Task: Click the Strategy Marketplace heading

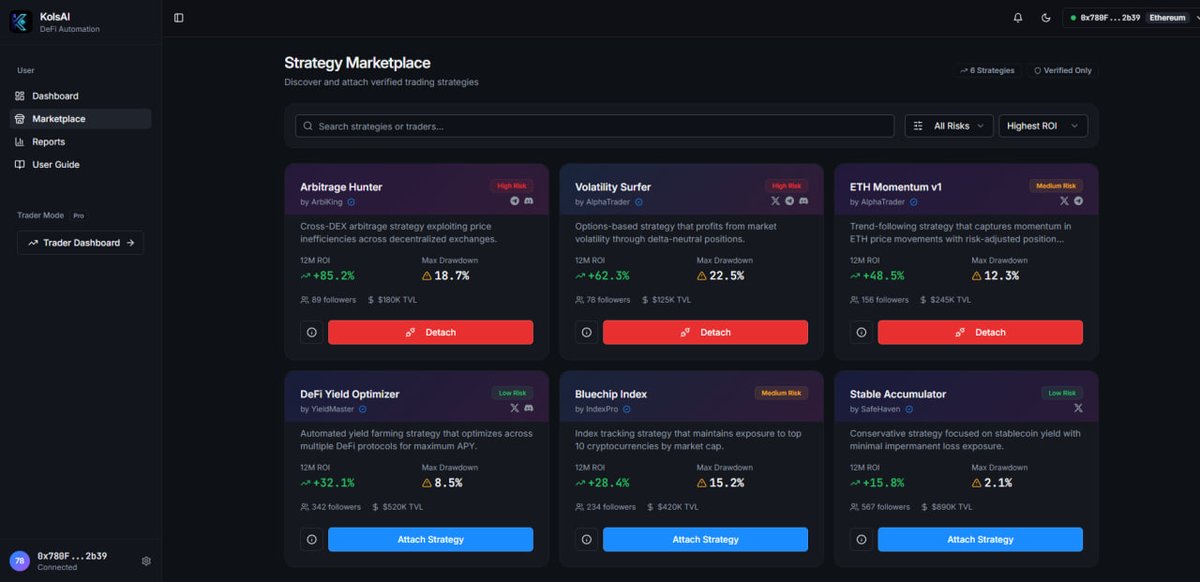Action: coord(357,63)
